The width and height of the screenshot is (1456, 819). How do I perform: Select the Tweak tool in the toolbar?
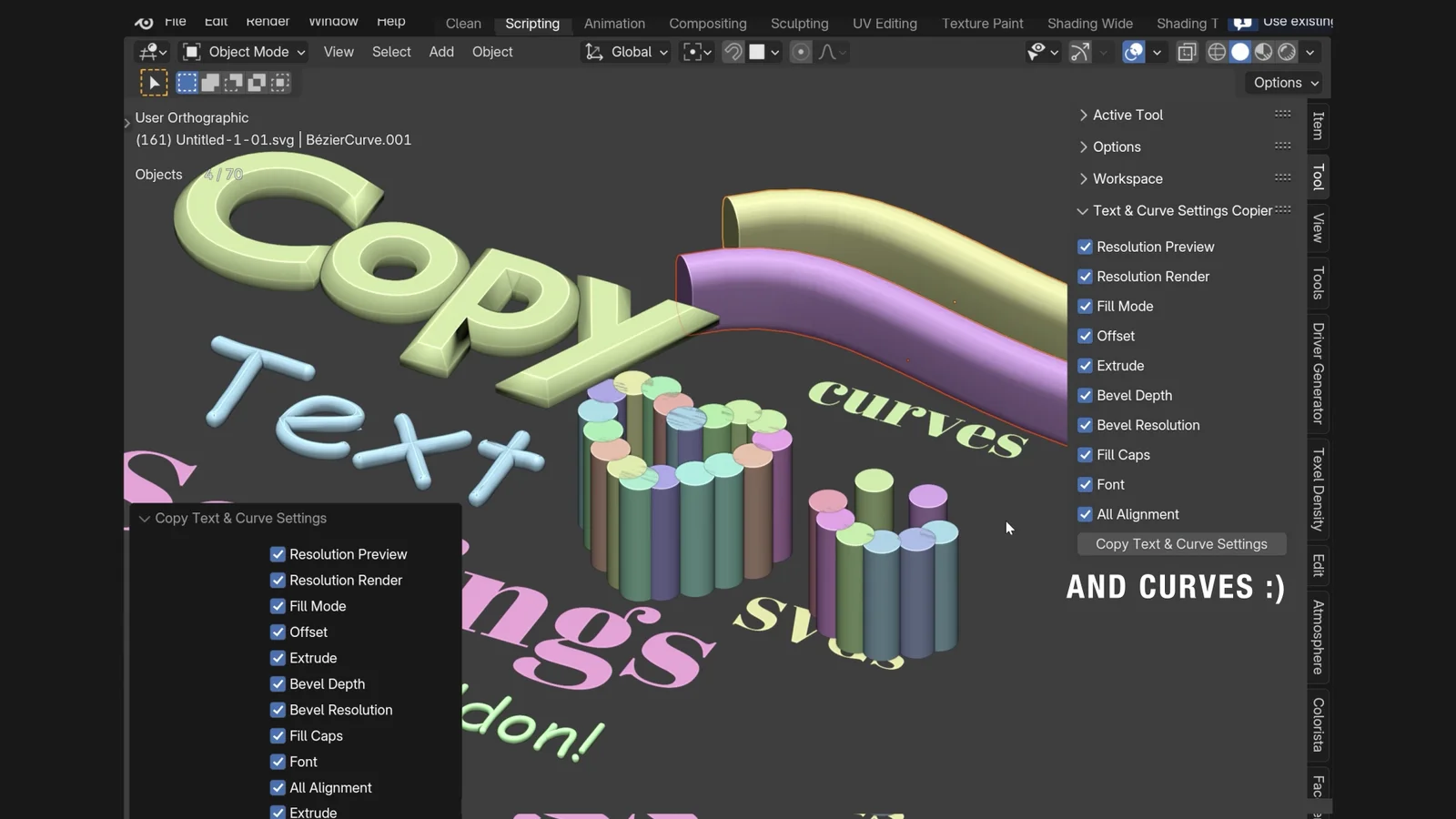[x=153, y=82]
